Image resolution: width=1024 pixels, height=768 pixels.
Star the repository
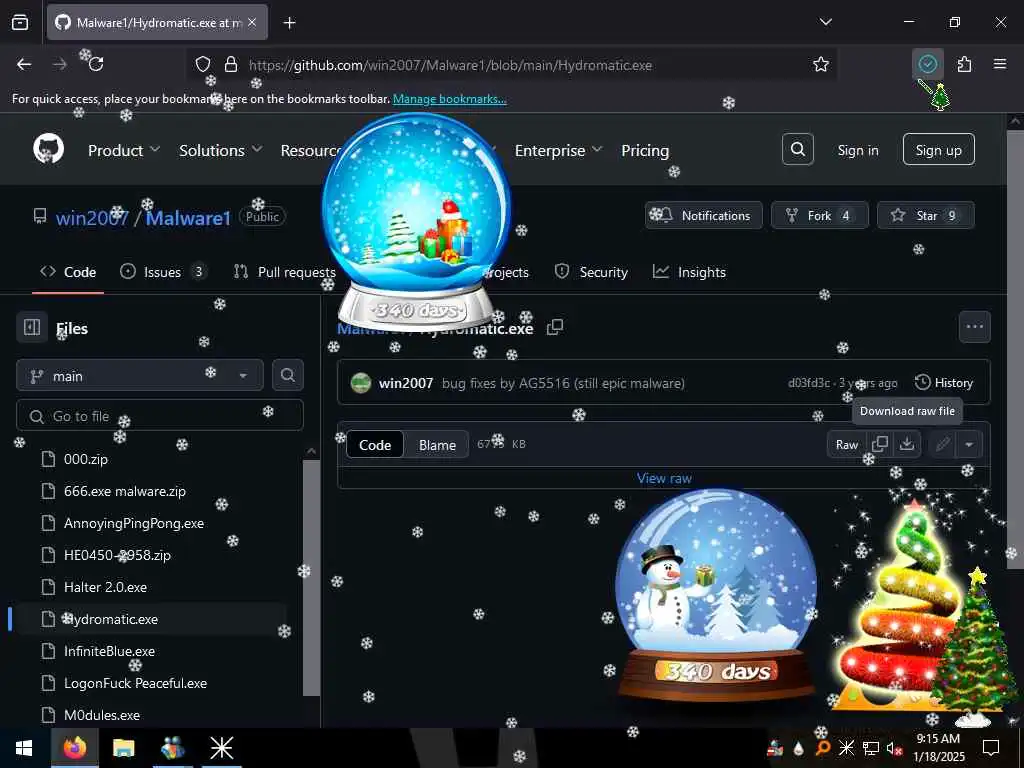coord(925,215)
